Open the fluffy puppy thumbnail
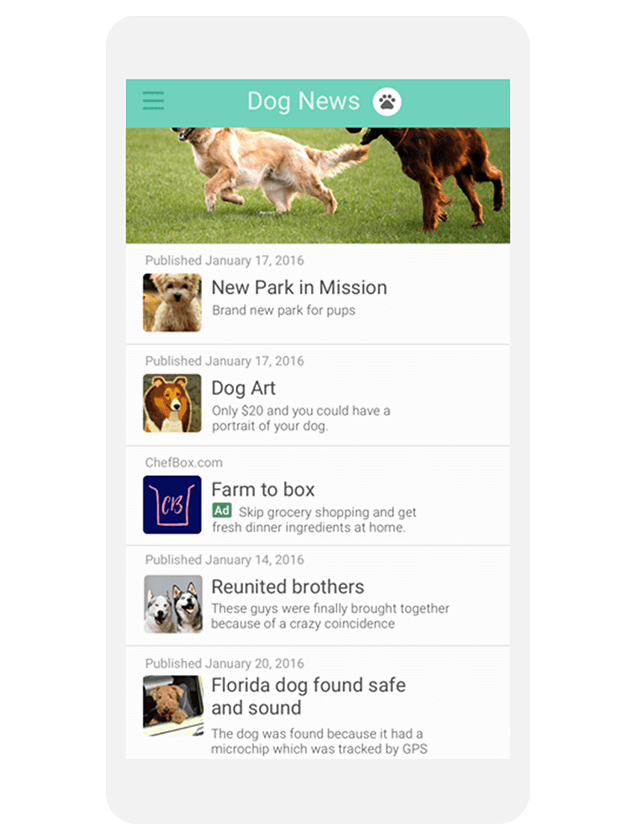The height and width of the screenshot is (840, 636). coord(172,303)
